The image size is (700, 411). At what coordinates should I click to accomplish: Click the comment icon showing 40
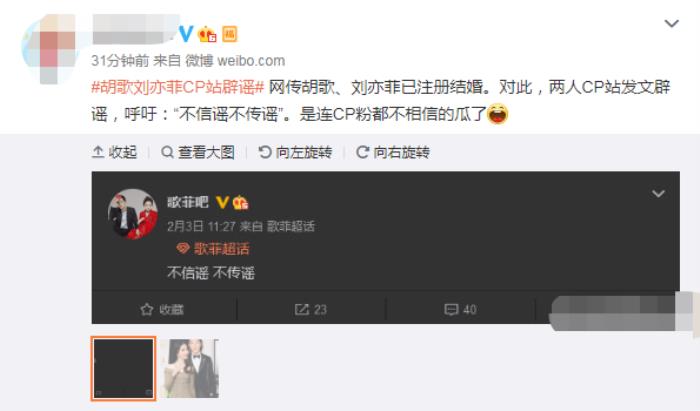point(460,309)
